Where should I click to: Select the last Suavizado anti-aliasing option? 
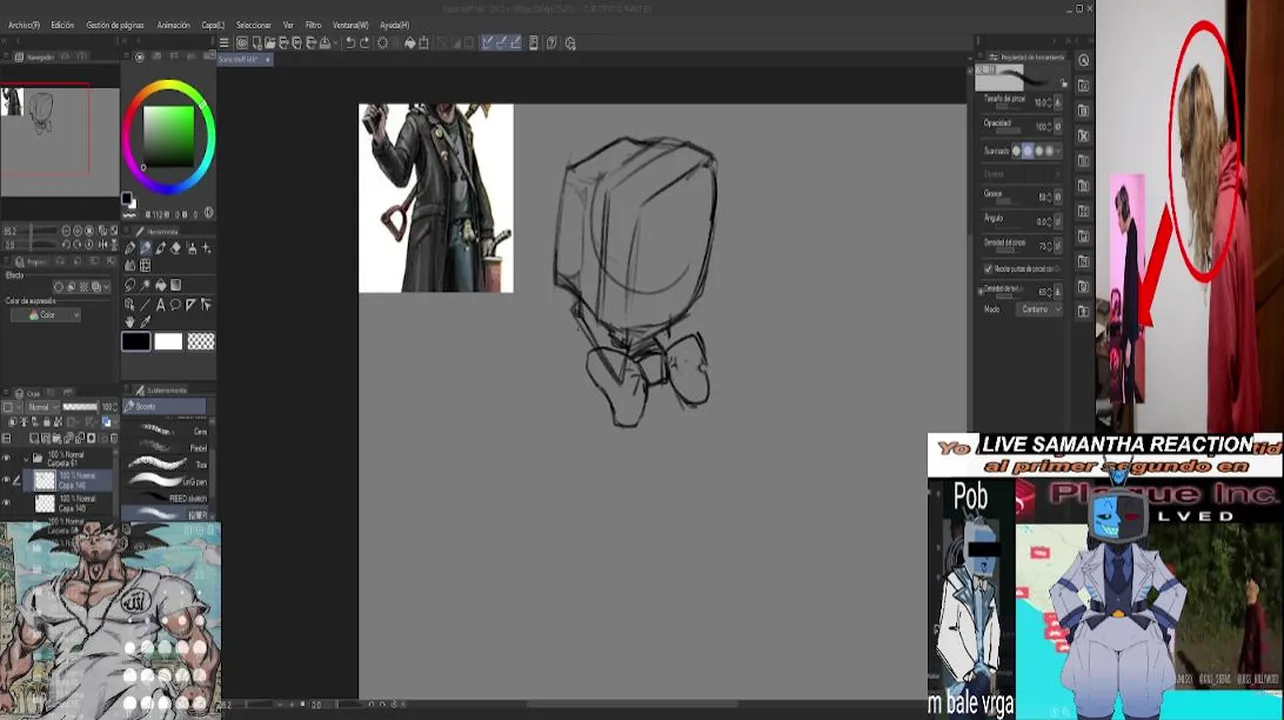(x=1049, y=151)
